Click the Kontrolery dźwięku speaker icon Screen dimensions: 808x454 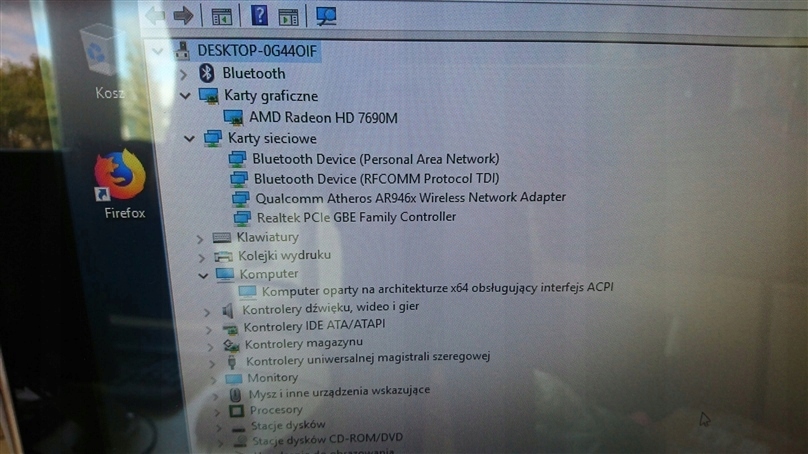click(228, 310)
